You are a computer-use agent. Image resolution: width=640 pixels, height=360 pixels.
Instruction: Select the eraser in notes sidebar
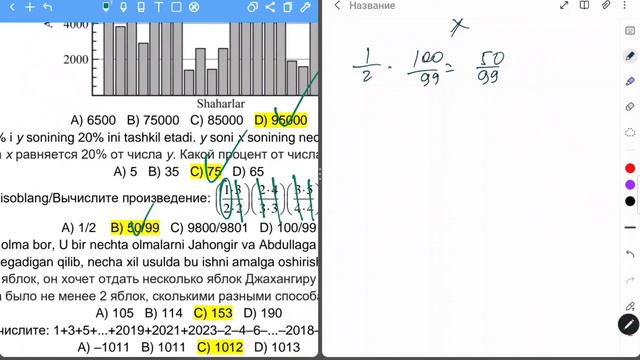(x=630, y=107)
